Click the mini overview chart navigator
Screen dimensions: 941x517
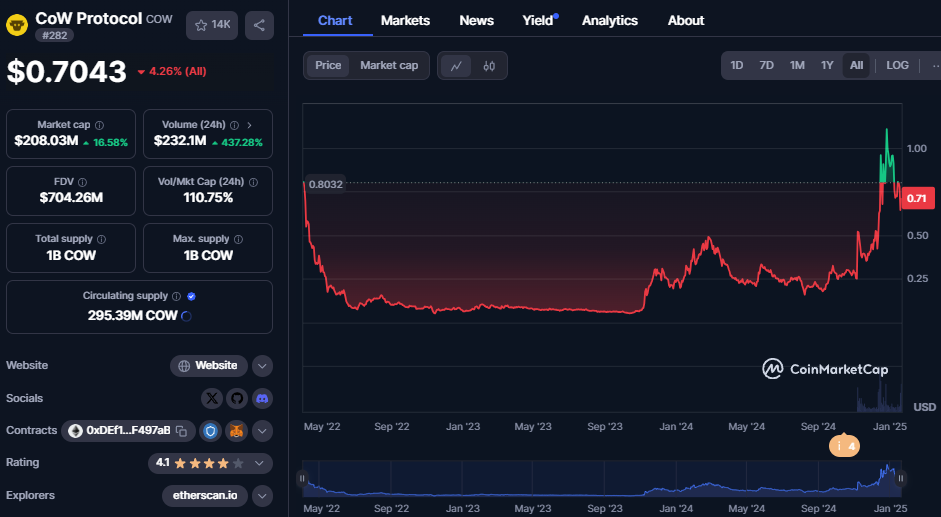click(x=601, y=479)
